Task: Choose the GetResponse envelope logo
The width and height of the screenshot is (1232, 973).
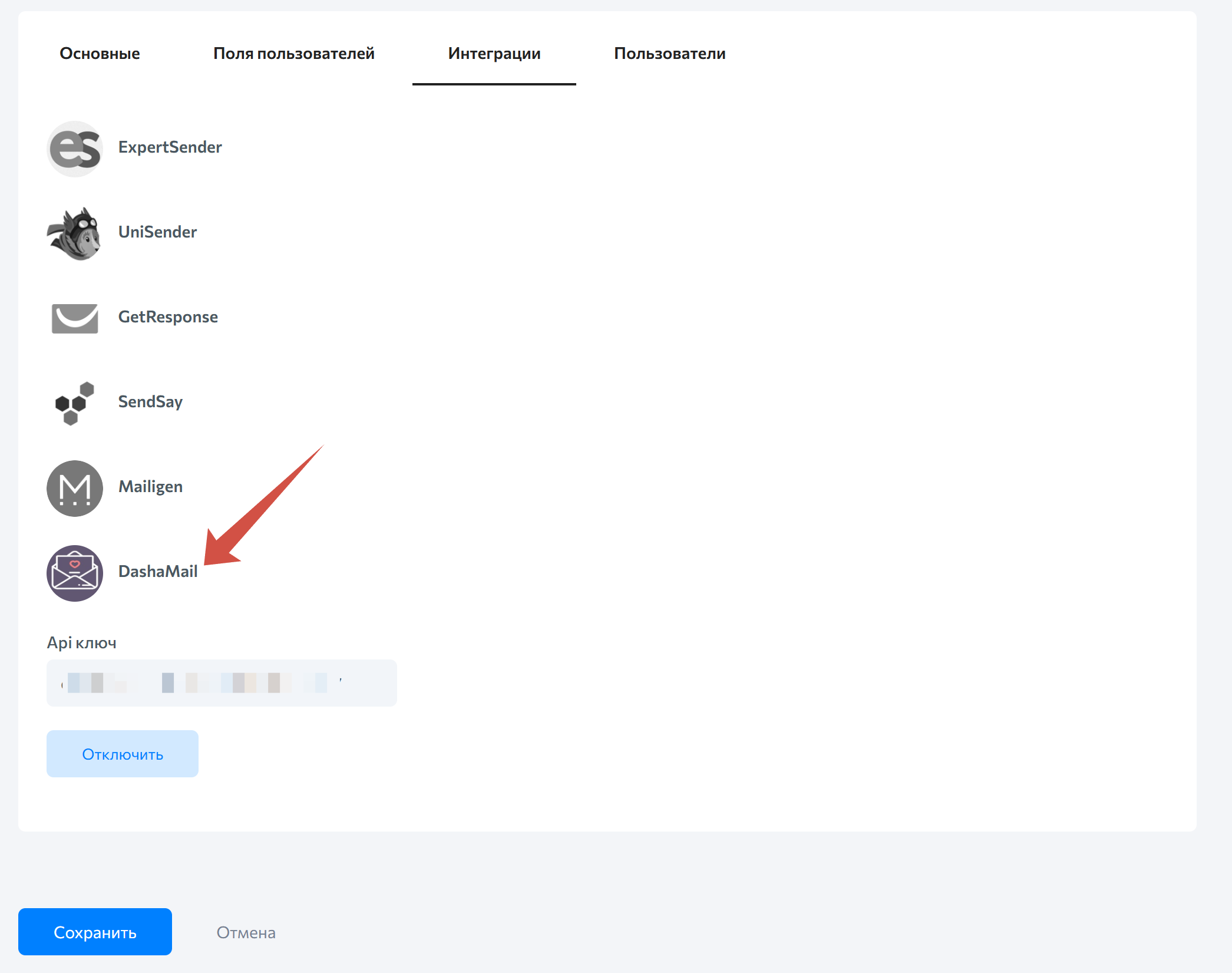Action: pyautogui.click(x=75, y=318)
